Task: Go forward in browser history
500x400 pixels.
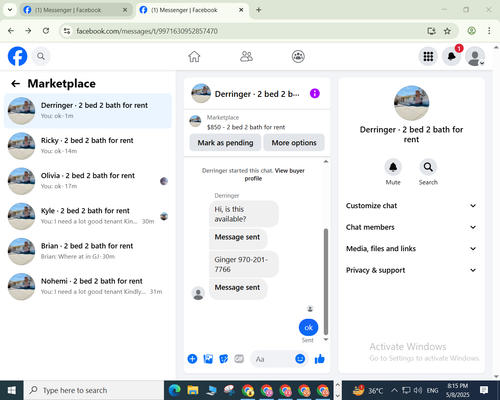Action: coord(28,31)
